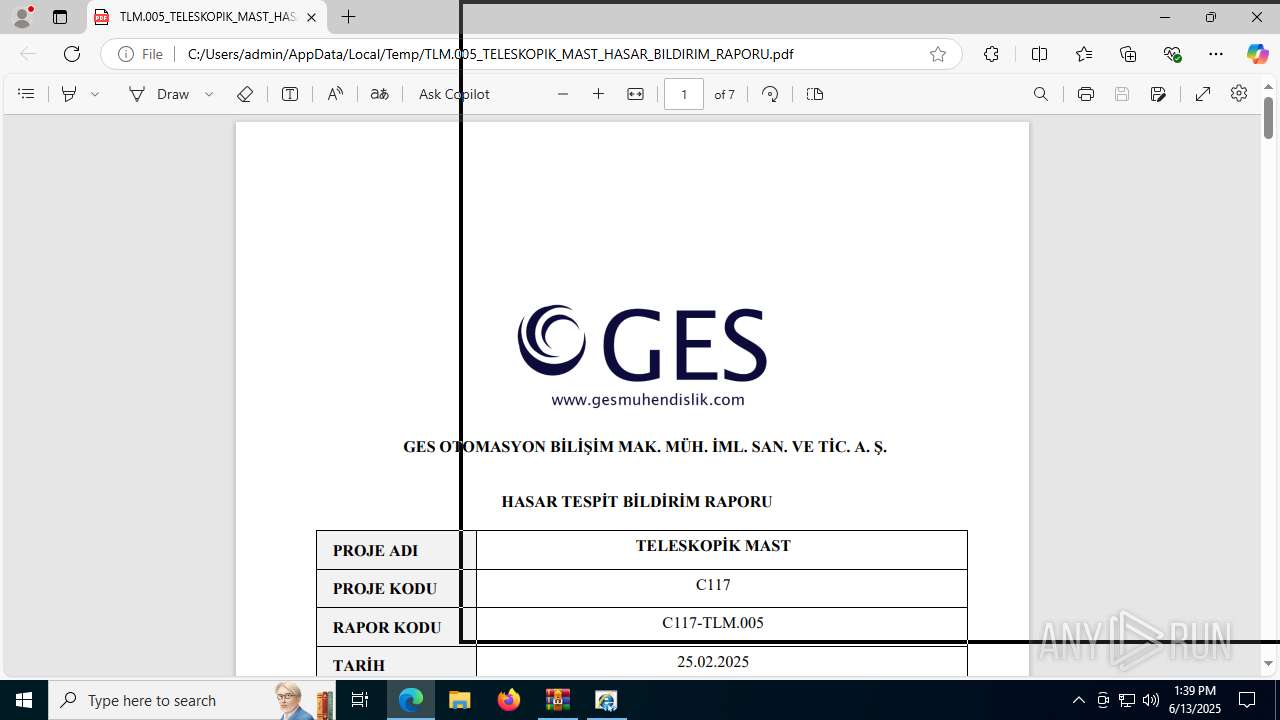Toggle Split screen view
1280x720 pixels.
1039,54
